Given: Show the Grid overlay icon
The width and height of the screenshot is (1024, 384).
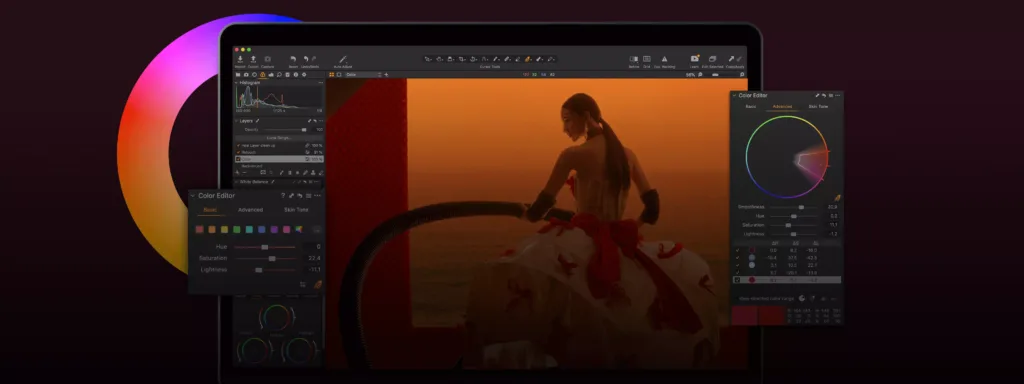Looking at the screenshot, I should pyautogui.click(x=647, y=59).
